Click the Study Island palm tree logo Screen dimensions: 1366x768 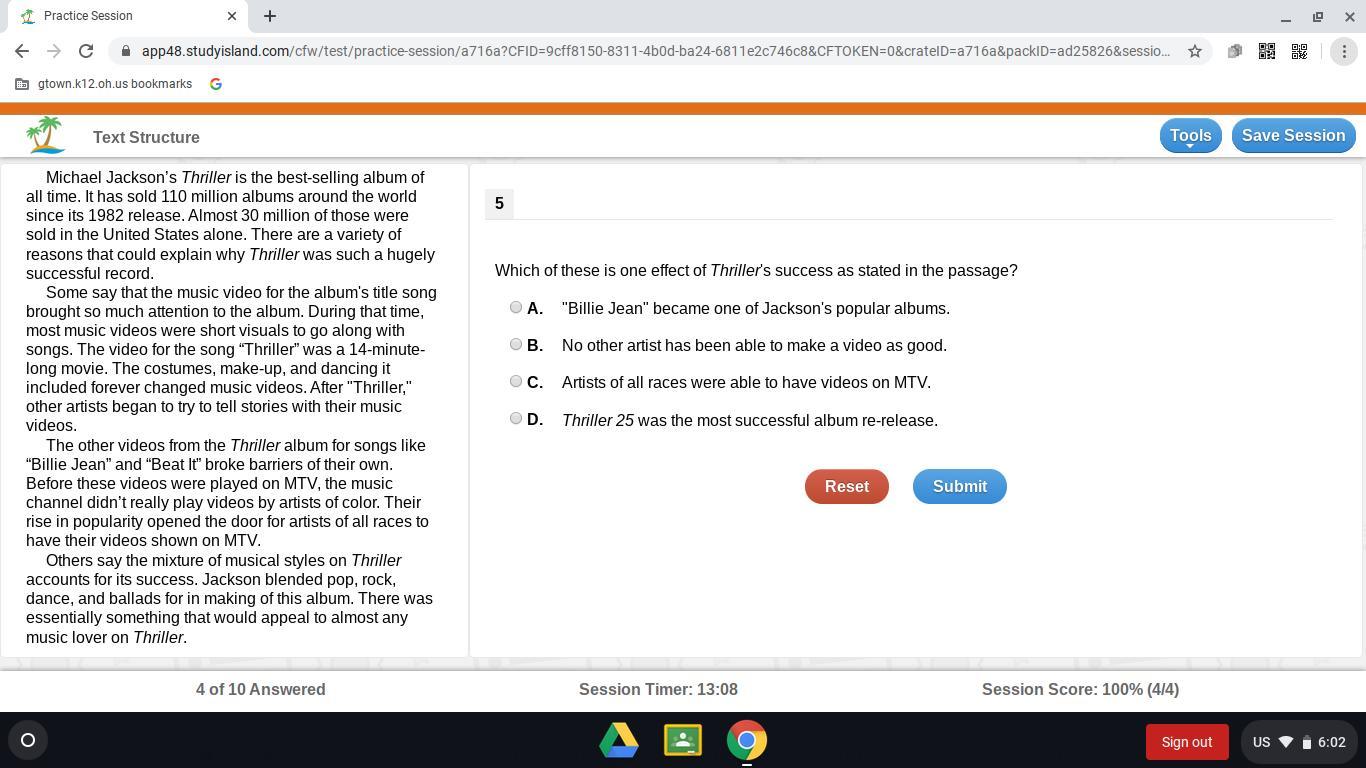pos(46,135)
